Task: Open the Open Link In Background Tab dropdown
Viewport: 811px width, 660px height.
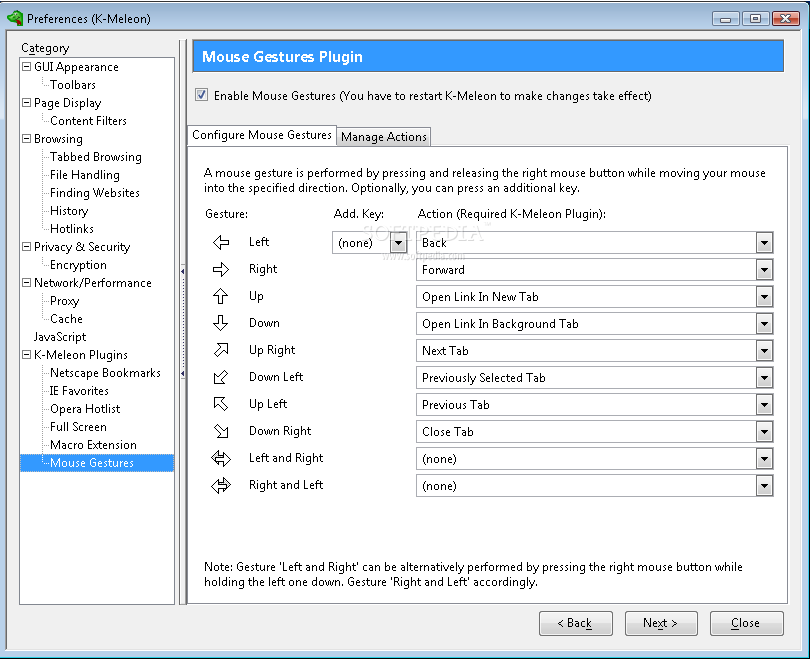Action: [764, 324]
